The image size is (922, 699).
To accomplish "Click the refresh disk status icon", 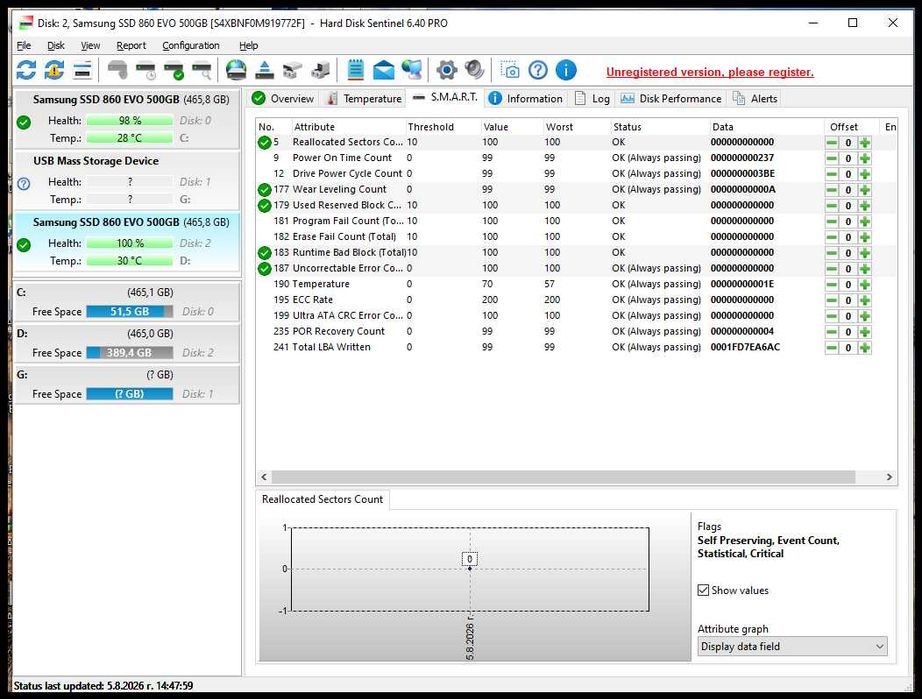I will (x=26, y=71).
